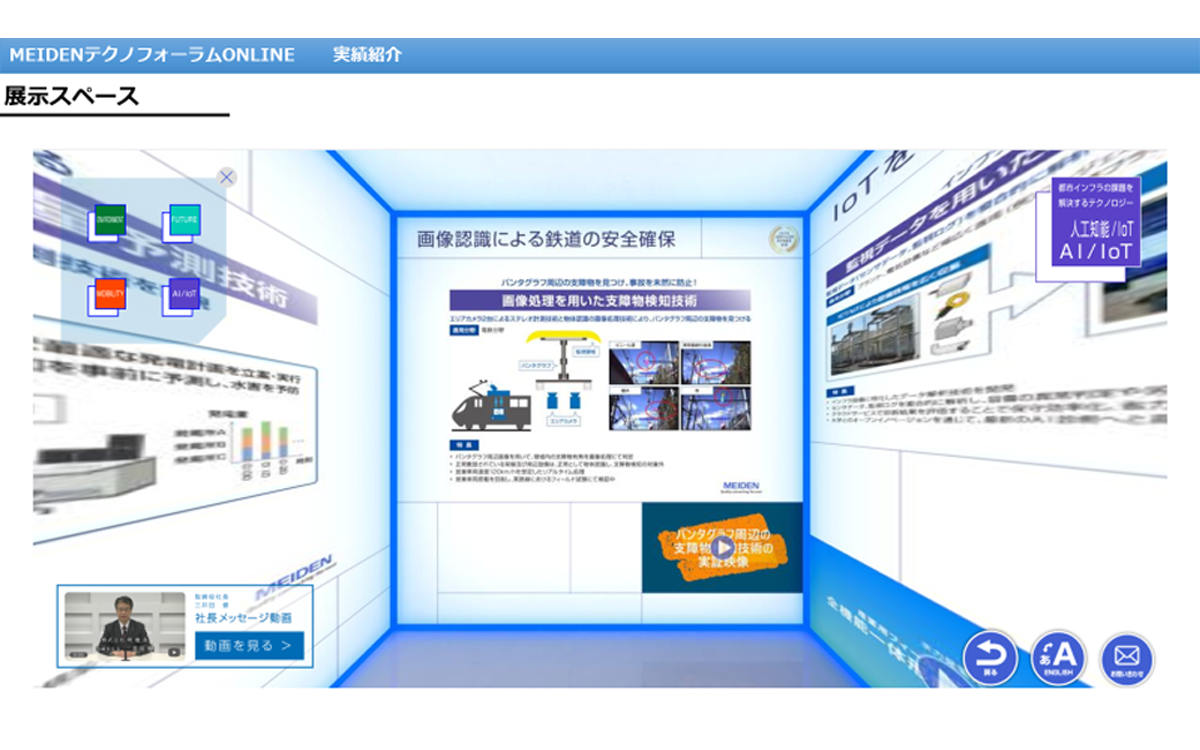Viewport: 1200px width, 750px height.
Task: Click the 画像認識による鉄道の安全確保 title
Action: (x=546, y=239)
